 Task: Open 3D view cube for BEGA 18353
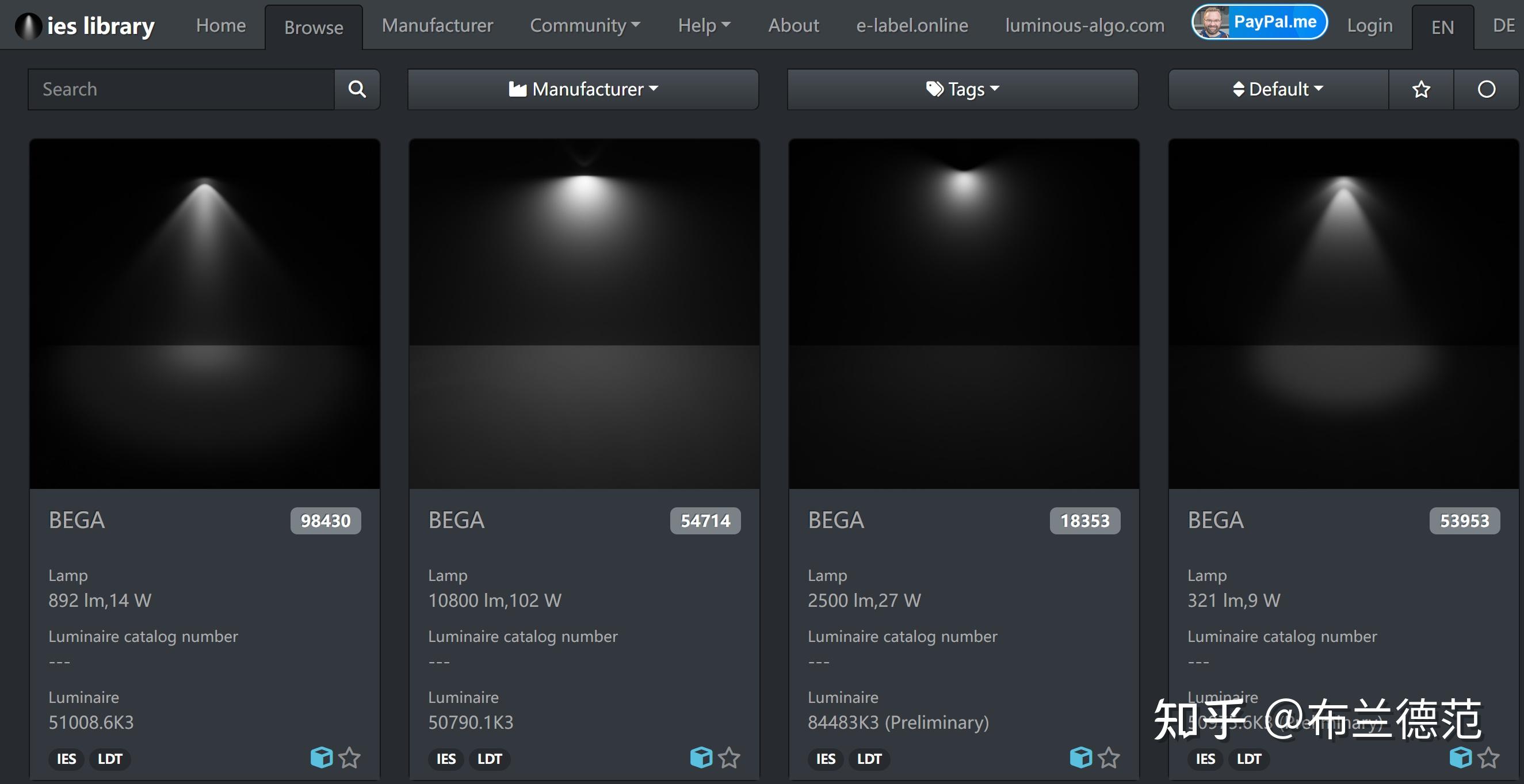pos(1082,758)
